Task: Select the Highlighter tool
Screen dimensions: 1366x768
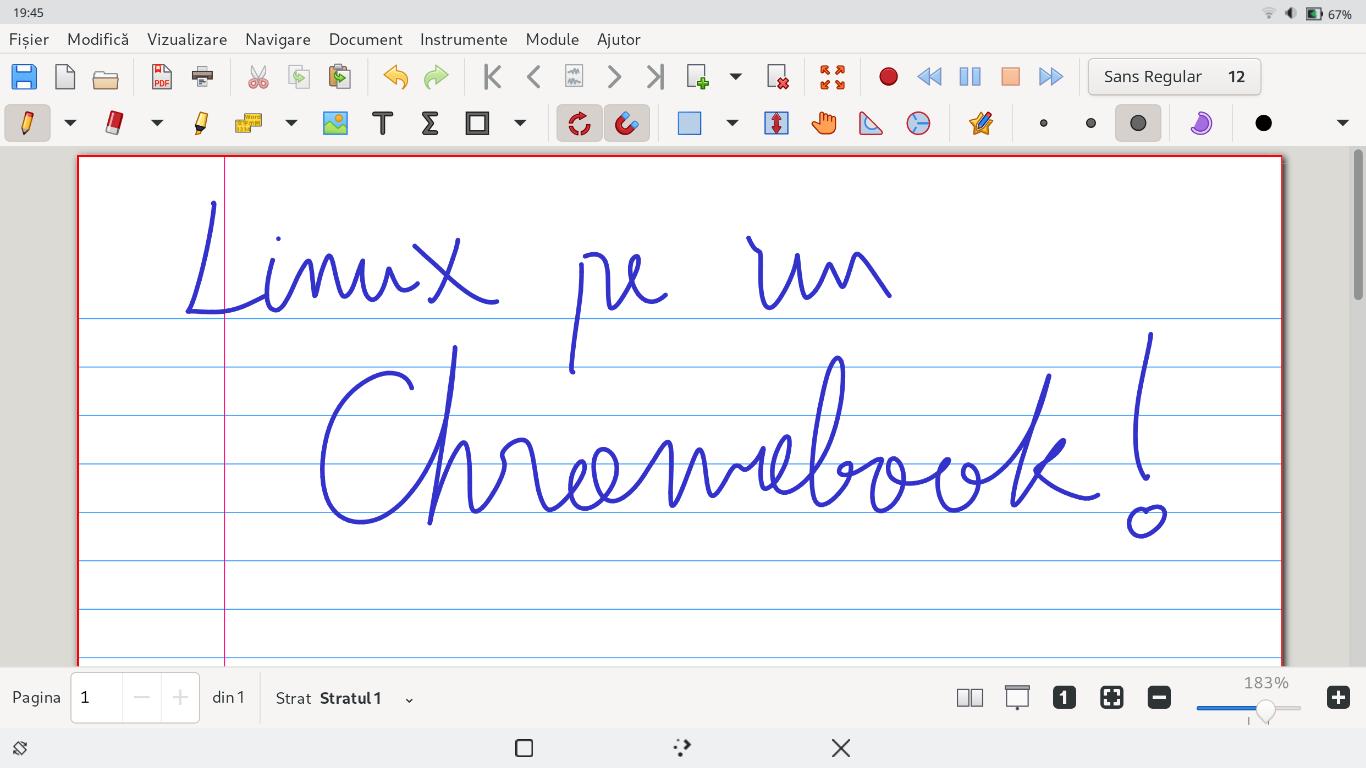Action: pos(201,123)
